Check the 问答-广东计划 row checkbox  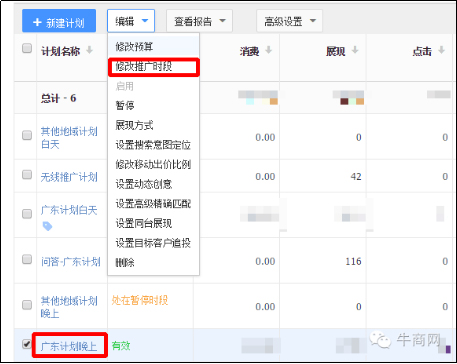coord(27,259)
